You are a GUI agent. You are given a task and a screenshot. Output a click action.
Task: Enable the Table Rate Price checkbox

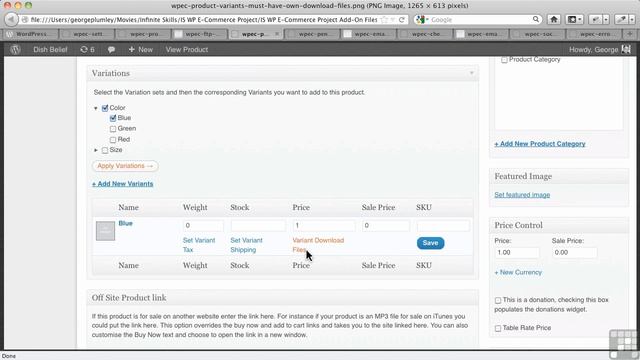(498, 328)
